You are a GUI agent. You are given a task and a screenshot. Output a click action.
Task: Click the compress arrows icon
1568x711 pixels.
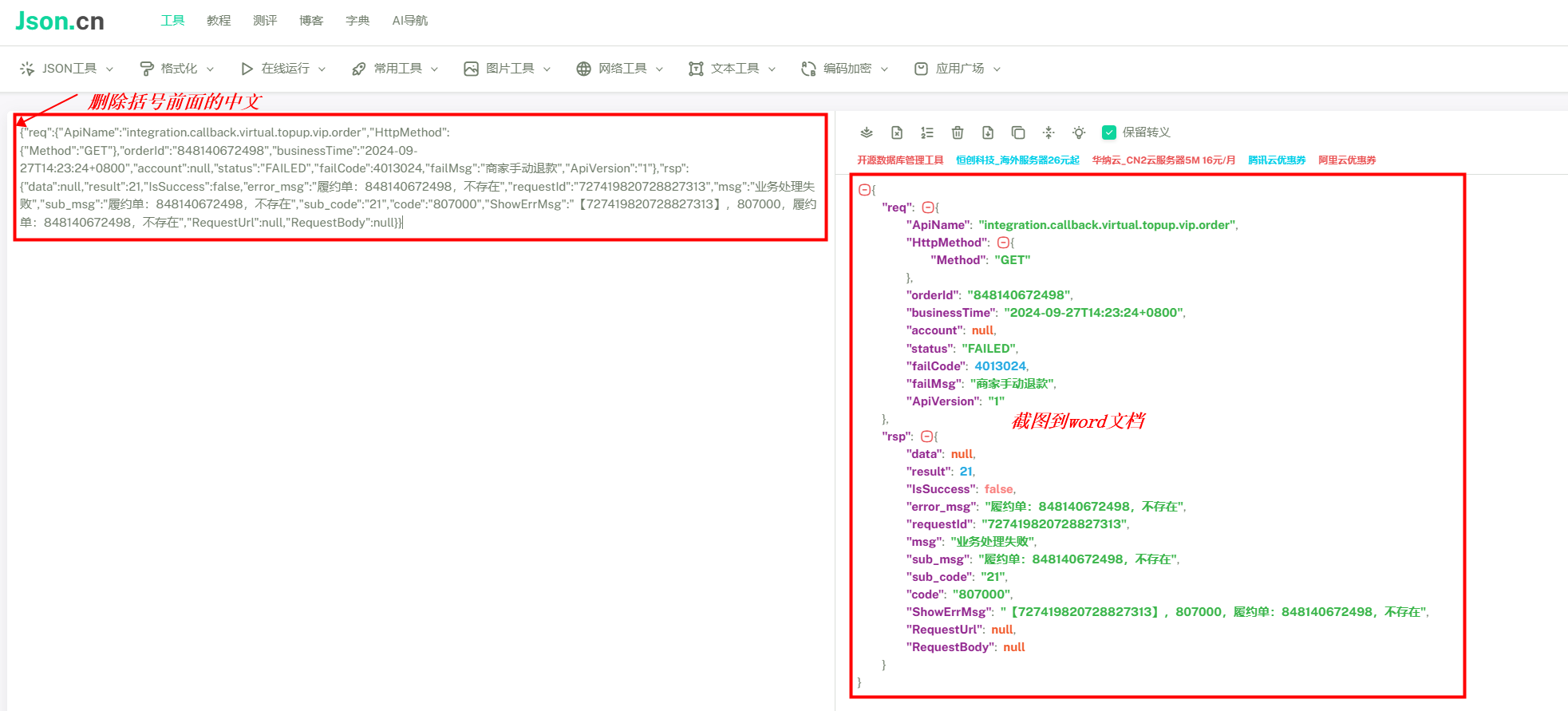tap(1049, 132)
